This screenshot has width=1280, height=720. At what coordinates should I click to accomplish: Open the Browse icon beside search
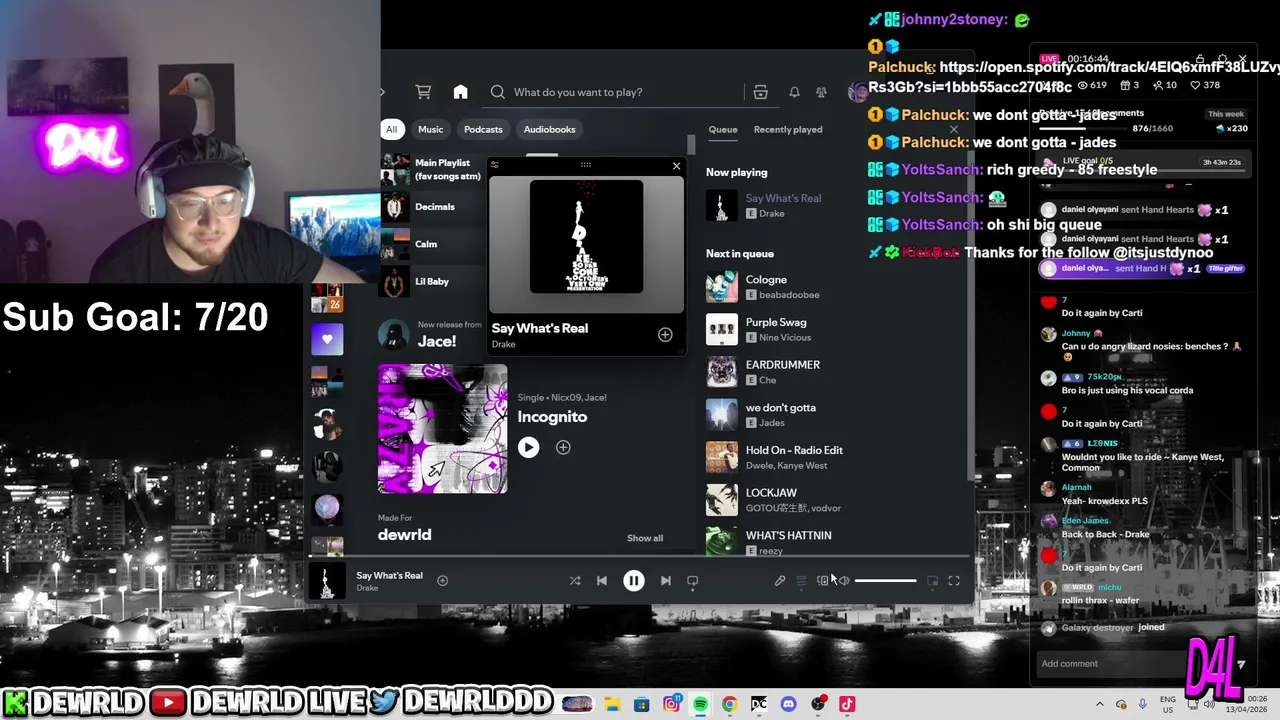point(760,92)
